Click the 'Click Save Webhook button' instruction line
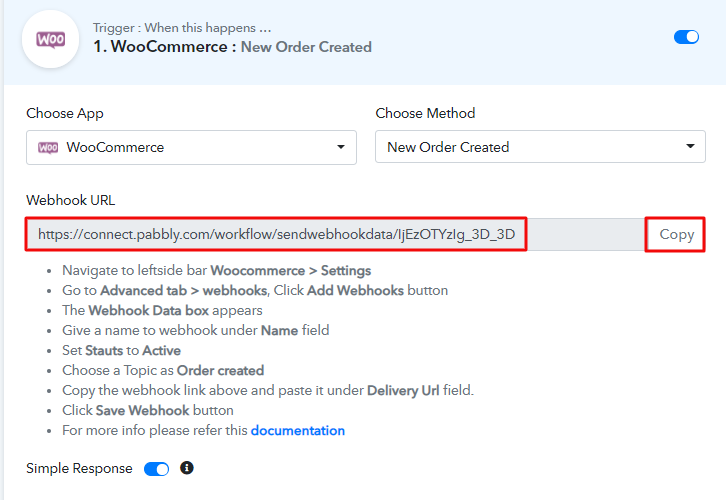 click(147, 410)
